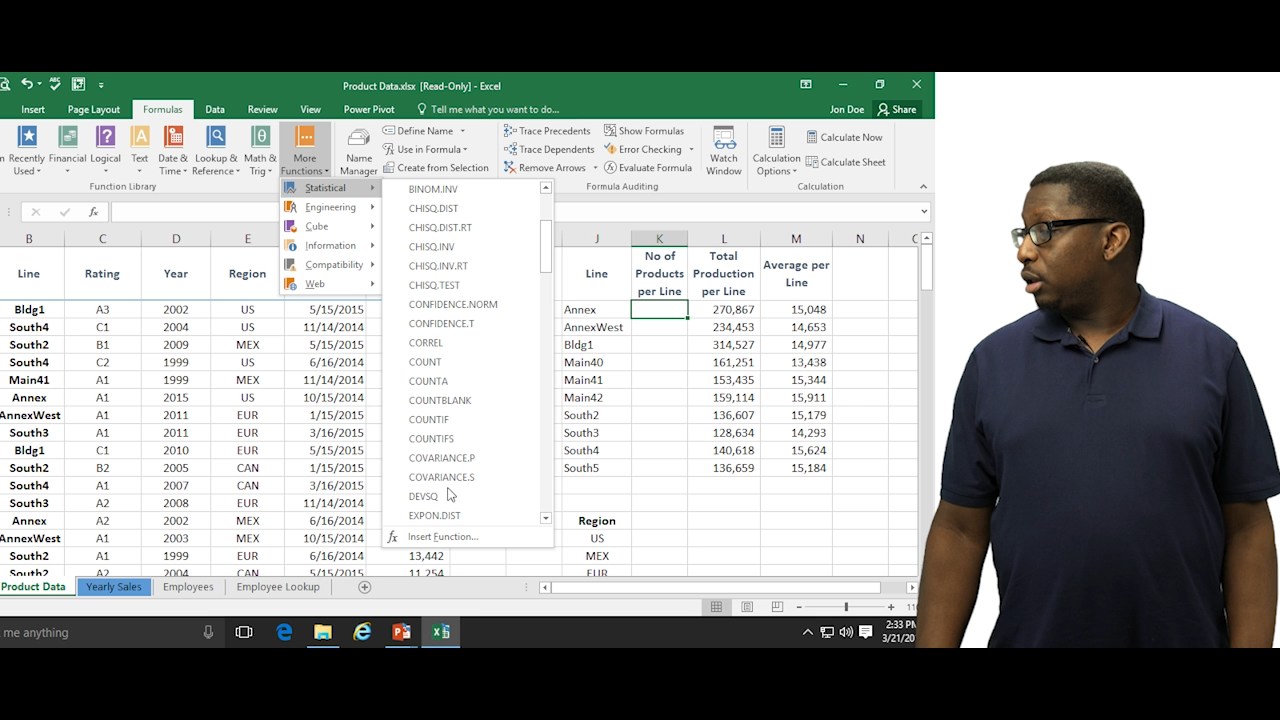Screen dimensions: 1280x720
Task: Open the Web functions submenu
Action: pos(330,284)
